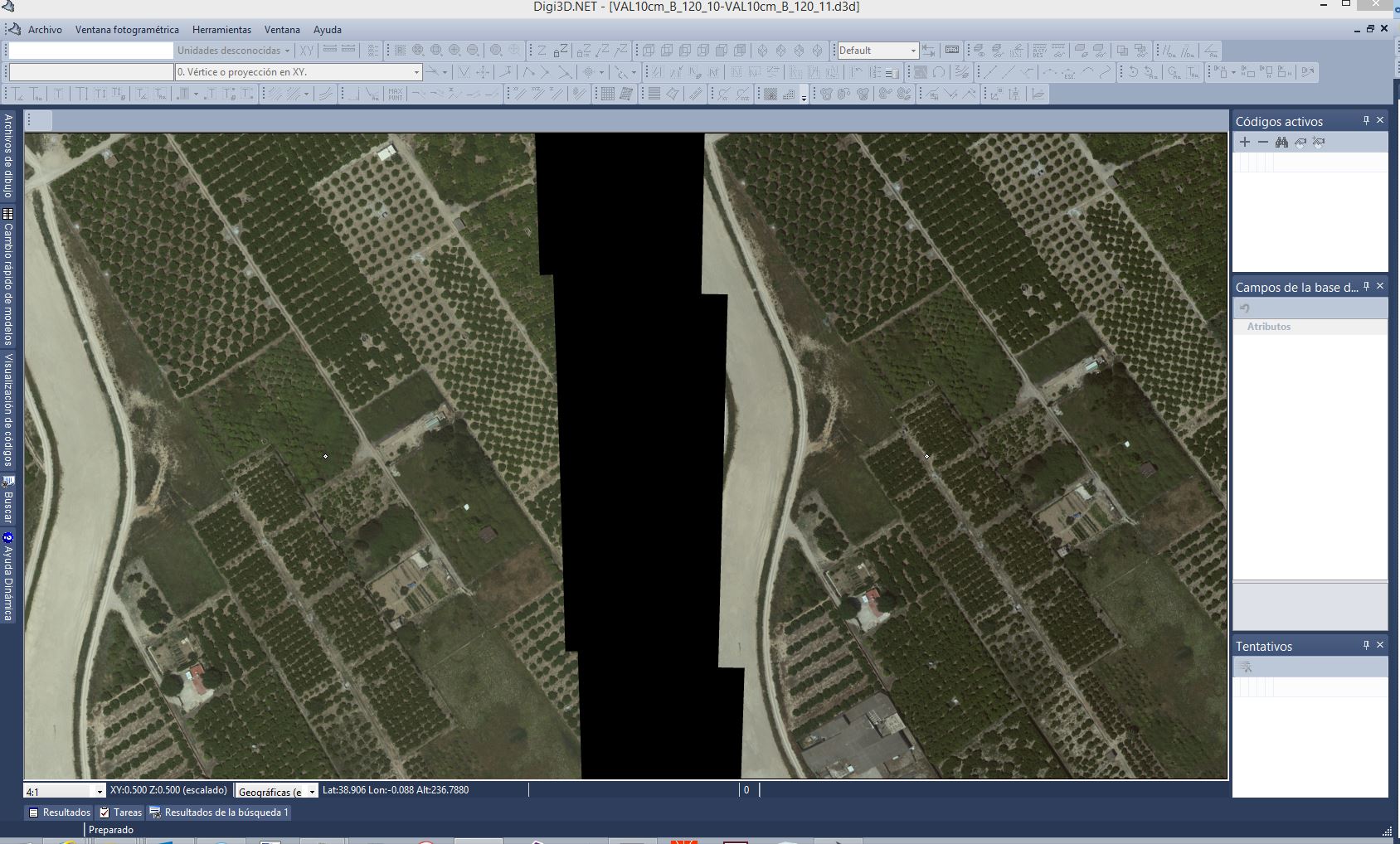The height and width of the screenshot is (844, 1400).
Task: Toggle pin on Códigos activos panel
Action: (1366, 120)
